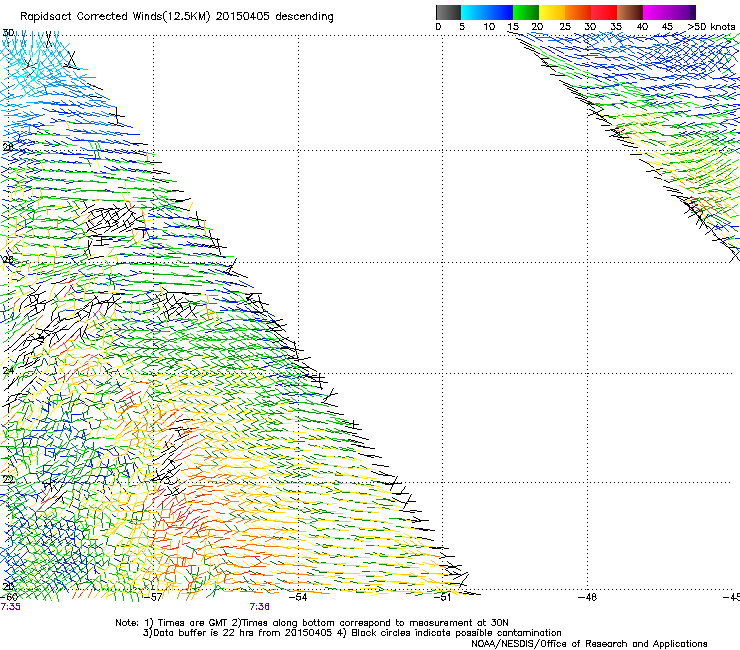740x650 pixels.
Task: Click the '0' legend scale label
Action: point(438,27)
